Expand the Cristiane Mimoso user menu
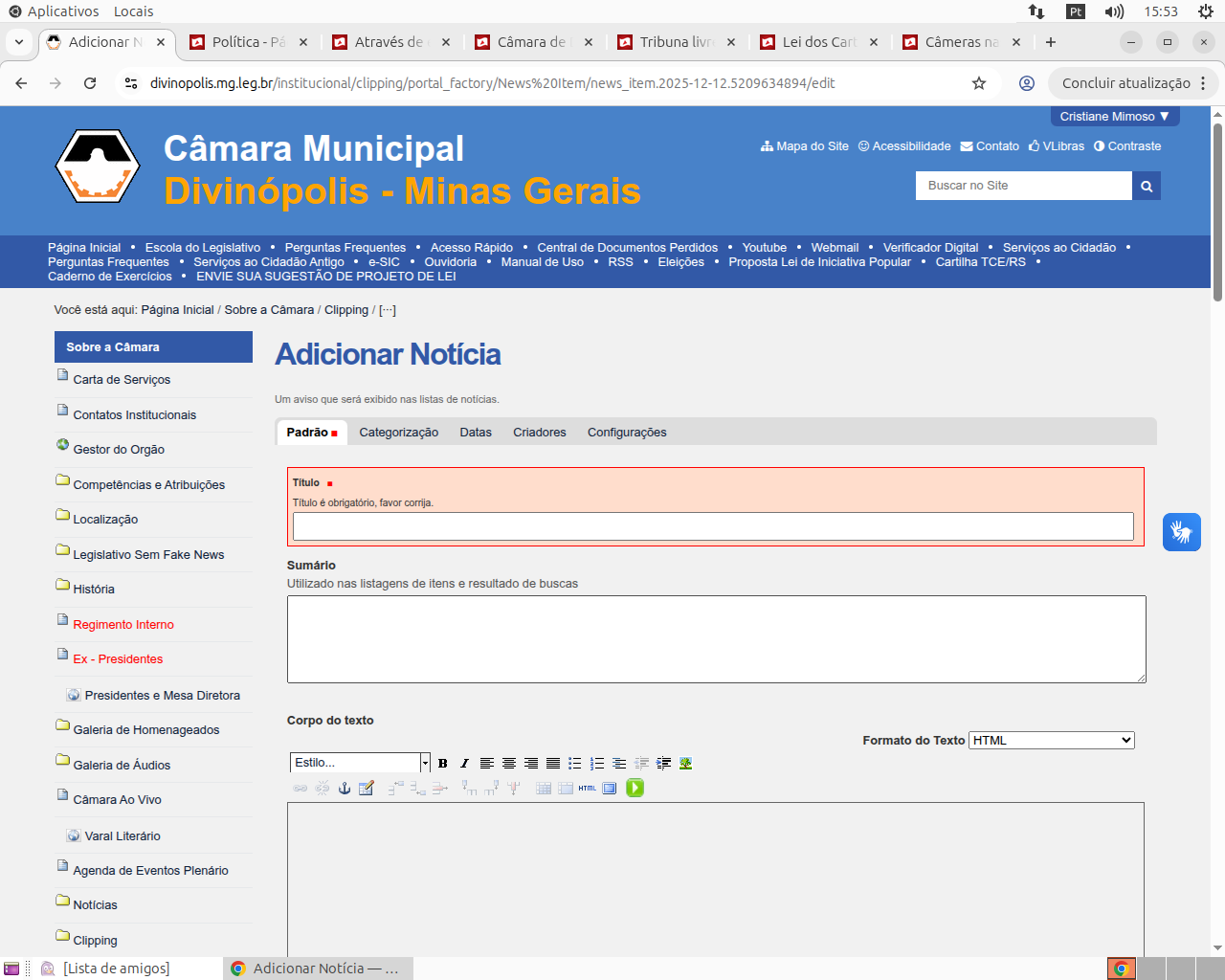Viewport: 1225px width, 980px height. coord(1114,117)
